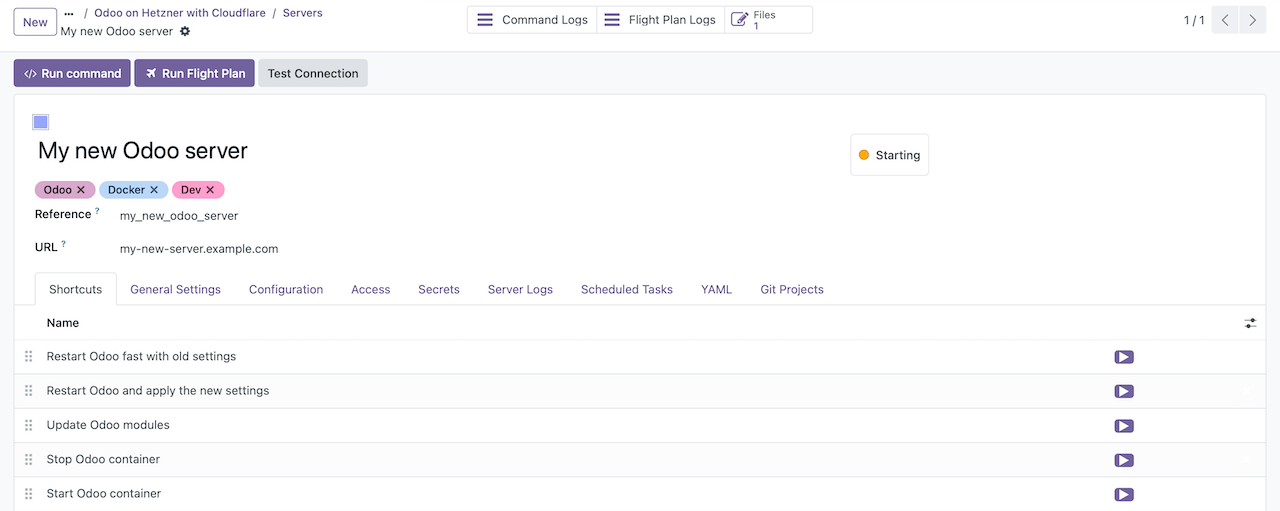Run the 'Update Odoo modules' shortcut
The width and height of the screenshot is (1280, 511).
(1124, 426)
